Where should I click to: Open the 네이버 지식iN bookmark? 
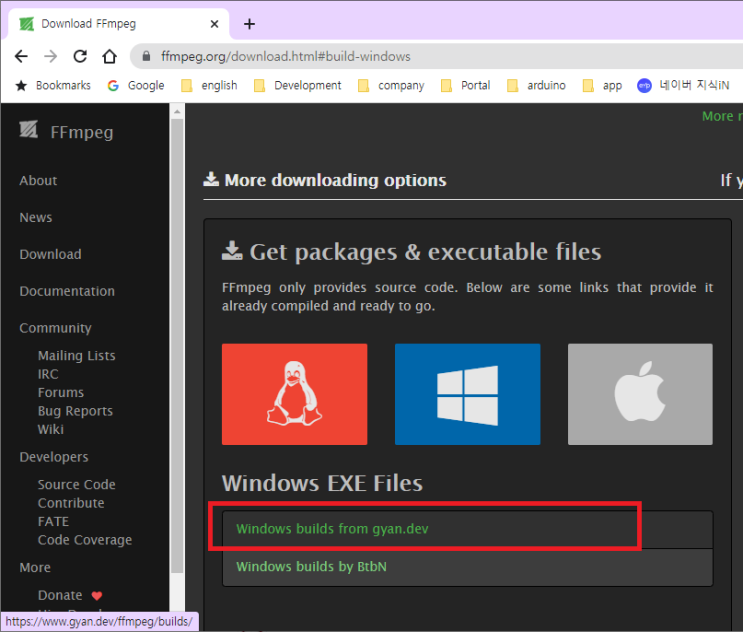tap(683, 85)
